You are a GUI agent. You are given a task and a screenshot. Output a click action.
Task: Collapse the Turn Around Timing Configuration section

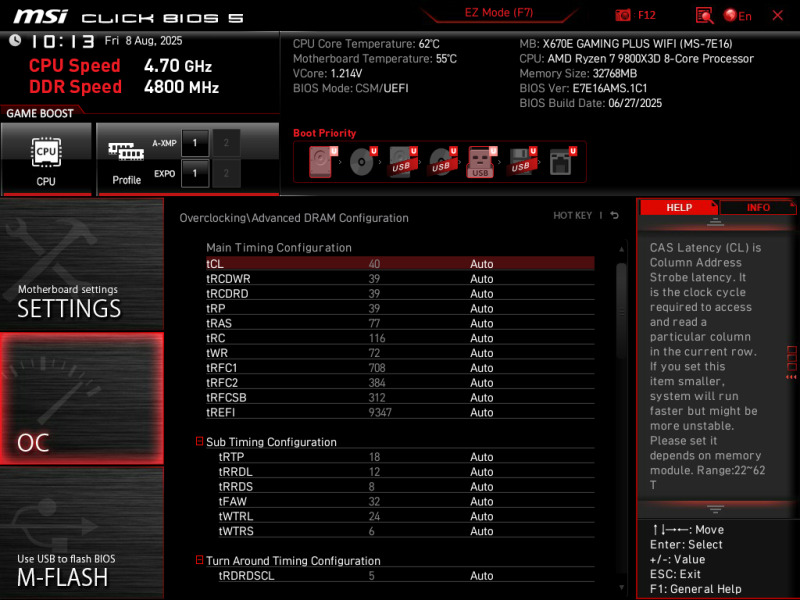coord(199,560)
